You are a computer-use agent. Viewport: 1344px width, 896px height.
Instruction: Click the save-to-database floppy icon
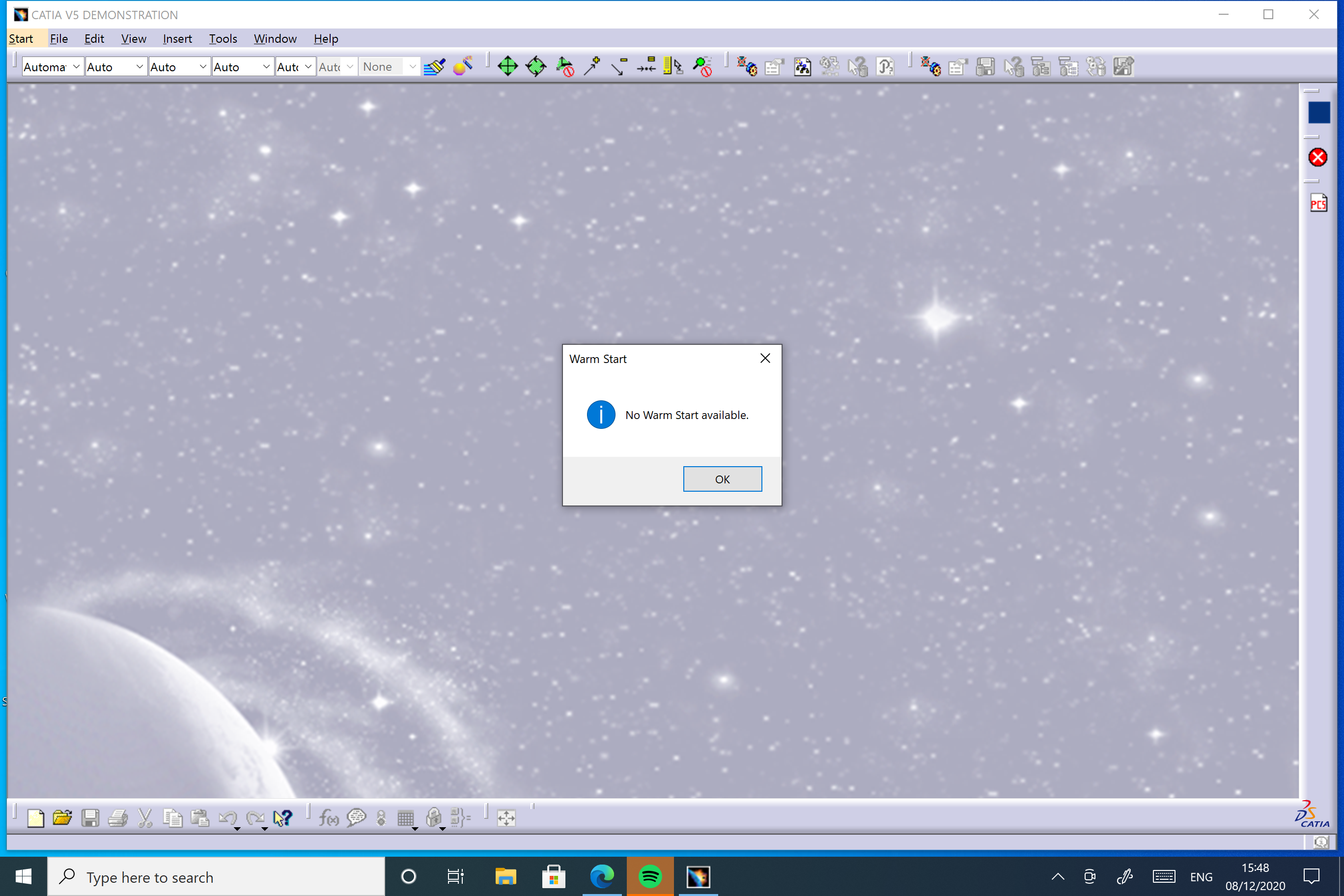(986, 67)
